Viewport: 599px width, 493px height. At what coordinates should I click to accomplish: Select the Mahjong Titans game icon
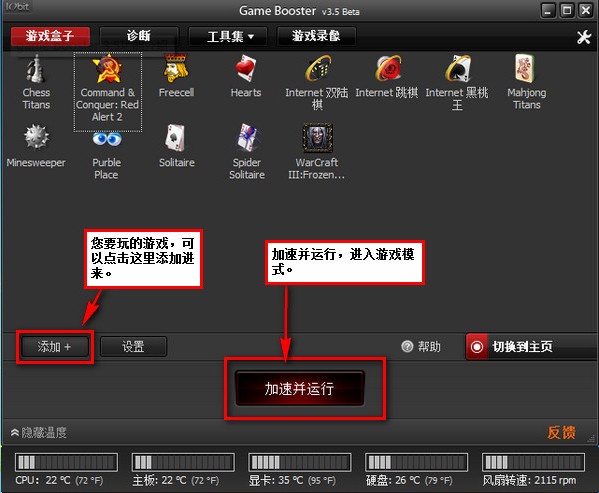pyautogui.click(x=525, y=69)
